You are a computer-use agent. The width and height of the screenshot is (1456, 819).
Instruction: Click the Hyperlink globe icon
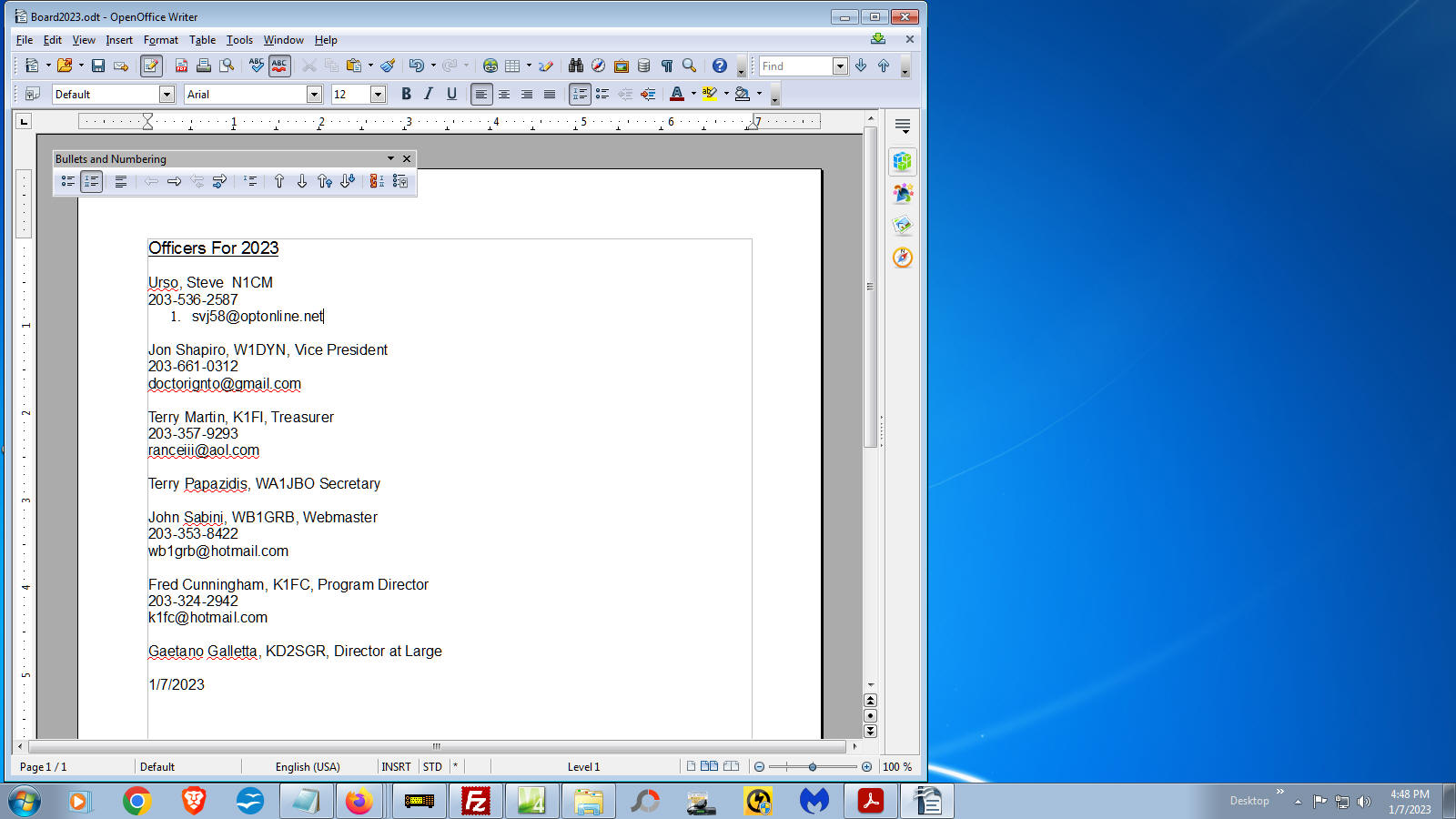[490, 66]
